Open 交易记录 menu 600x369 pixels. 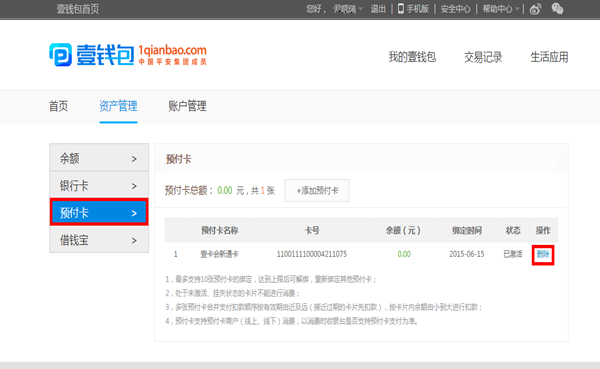tap(483, 57)
